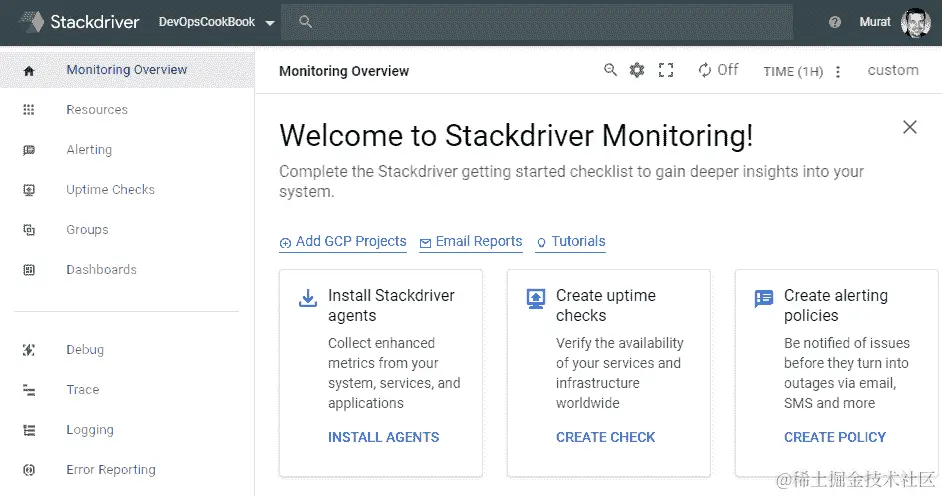Click Create uptime checks card title
This screenshot has height=496, width=942.
click(606, 305)
